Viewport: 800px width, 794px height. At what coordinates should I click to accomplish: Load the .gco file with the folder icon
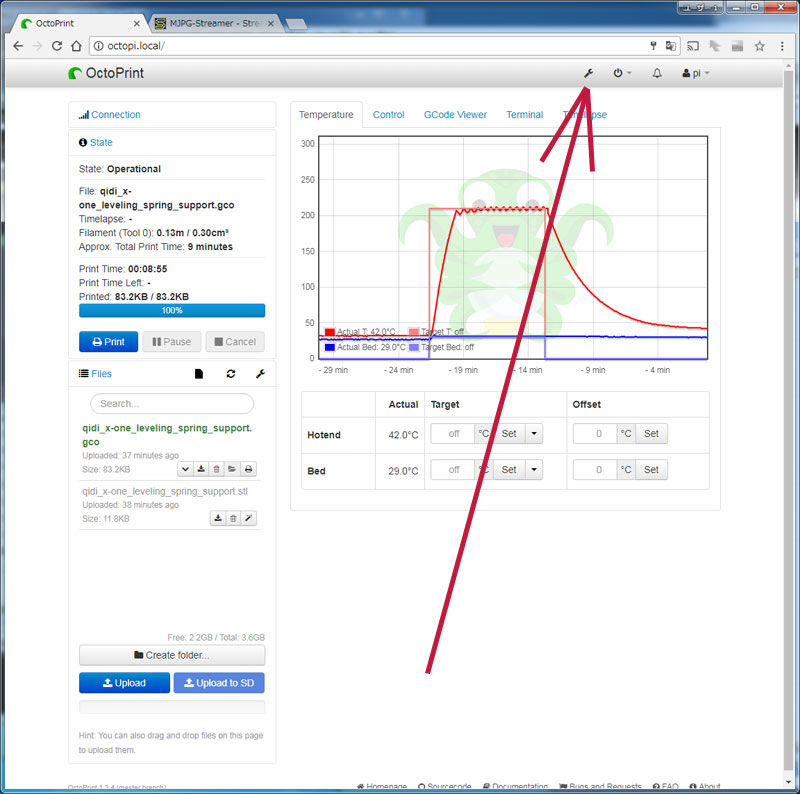click(232, 469)
